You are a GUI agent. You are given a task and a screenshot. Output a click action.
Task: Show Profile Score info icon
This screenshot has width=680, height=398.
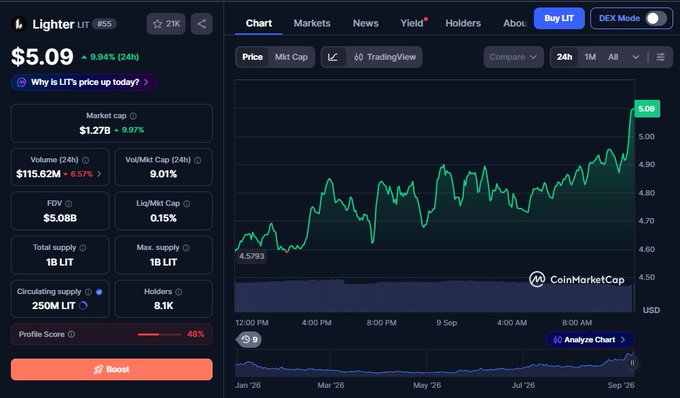(72, 334)
